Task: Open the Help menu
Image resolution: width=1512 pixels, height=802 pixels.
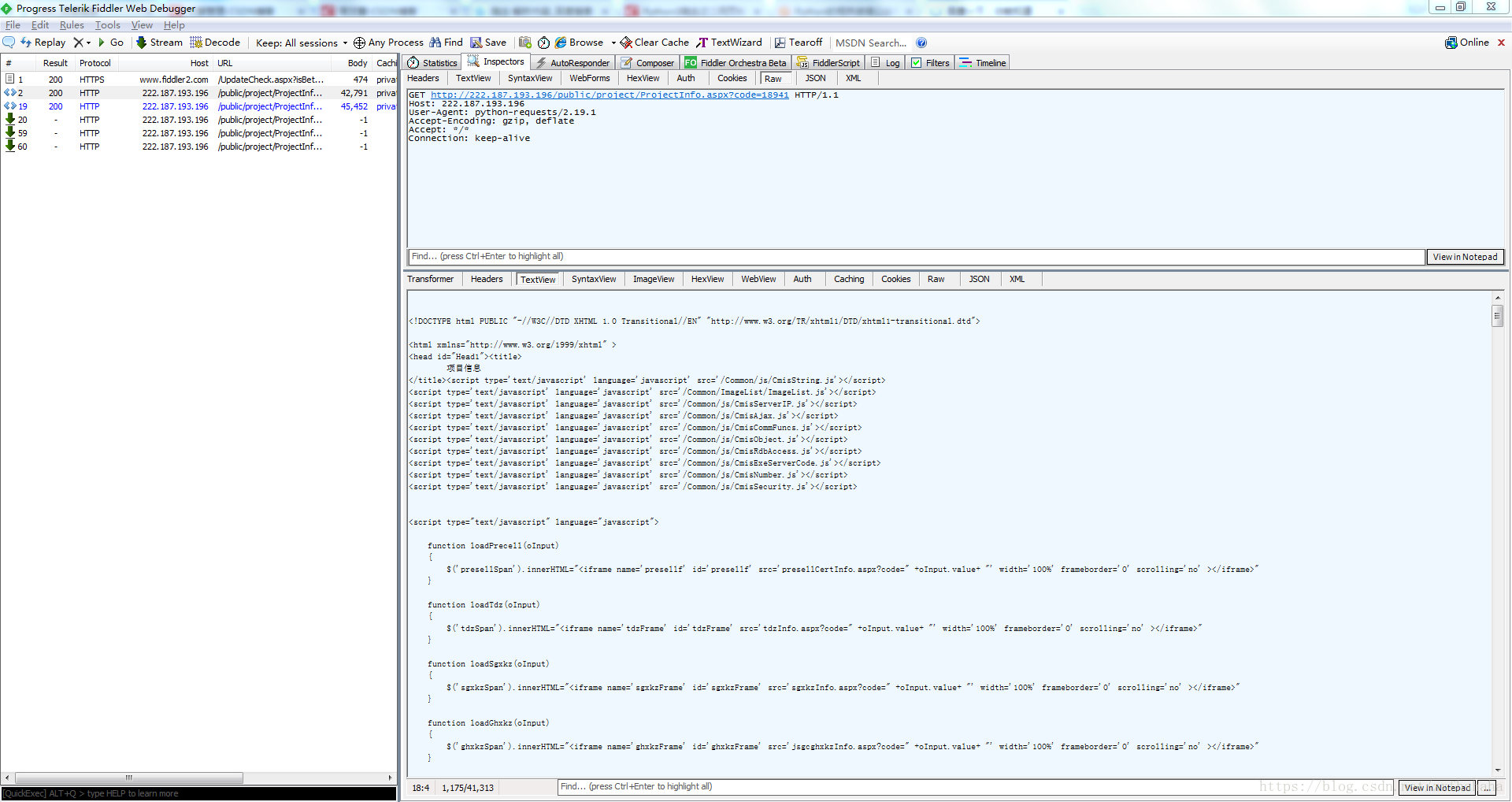Action: tap(174, 25)
